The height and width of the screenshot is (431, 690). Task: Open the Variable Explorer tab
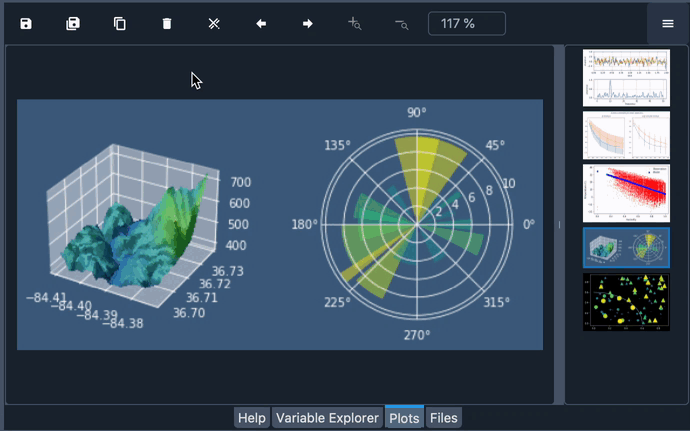point(327,418)
